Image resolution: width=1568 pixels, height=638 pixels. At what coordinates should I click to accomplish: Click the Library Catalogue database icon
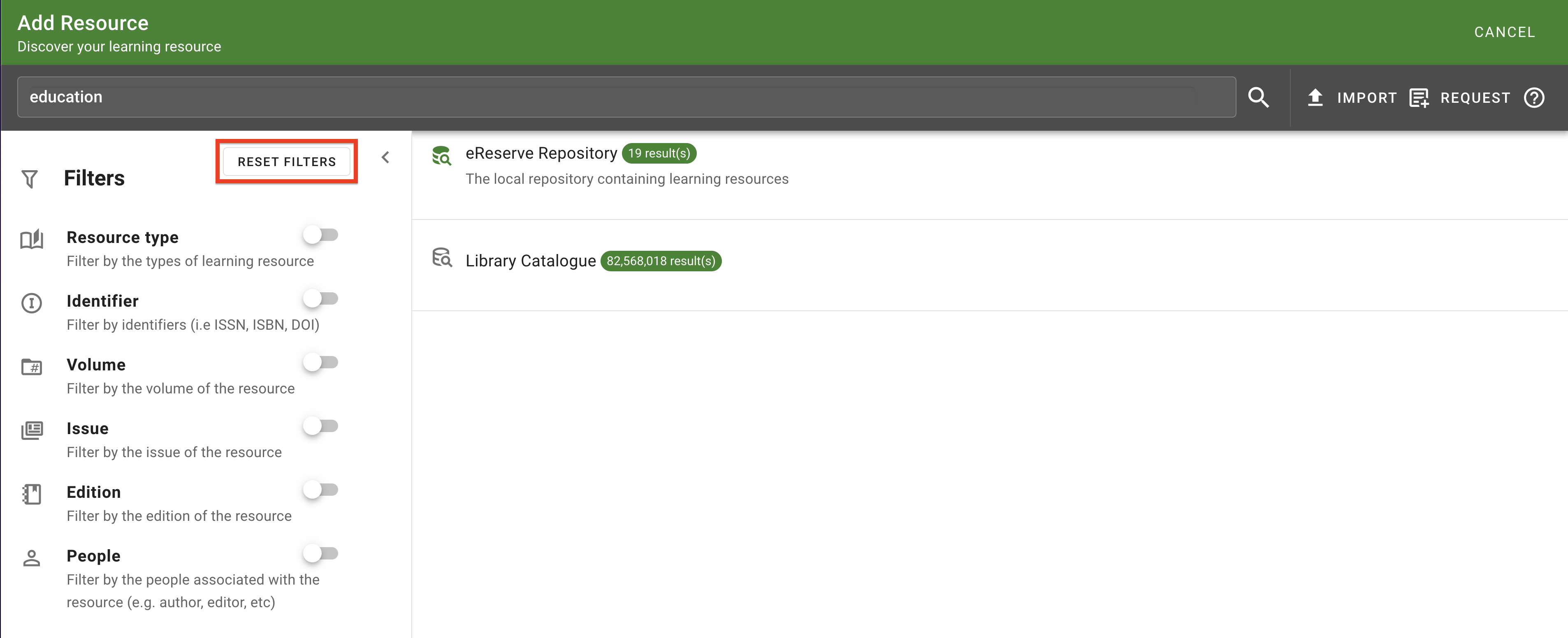pyautogui.click(x=441, y=258)
